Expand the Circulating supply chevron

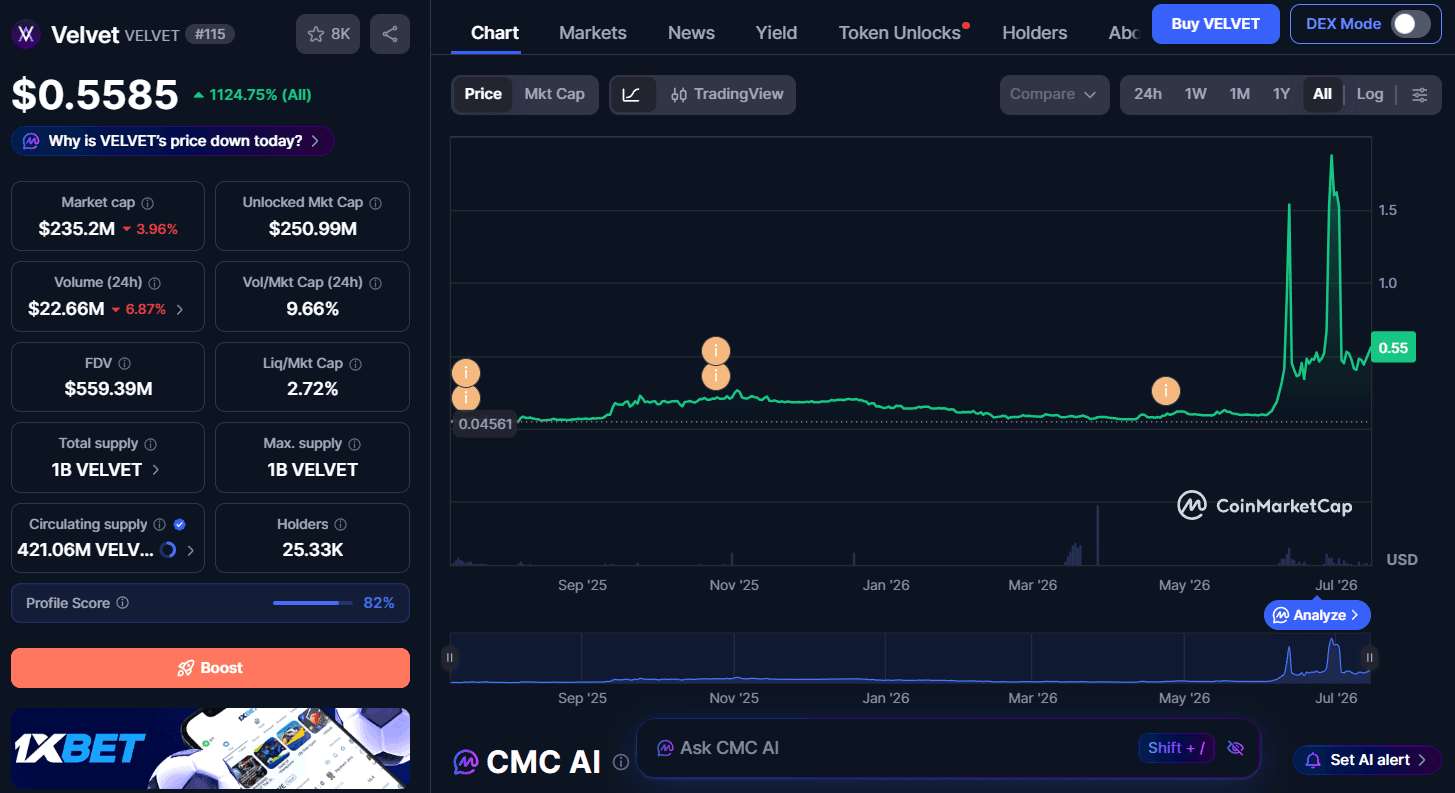click(x=191, y=550)
